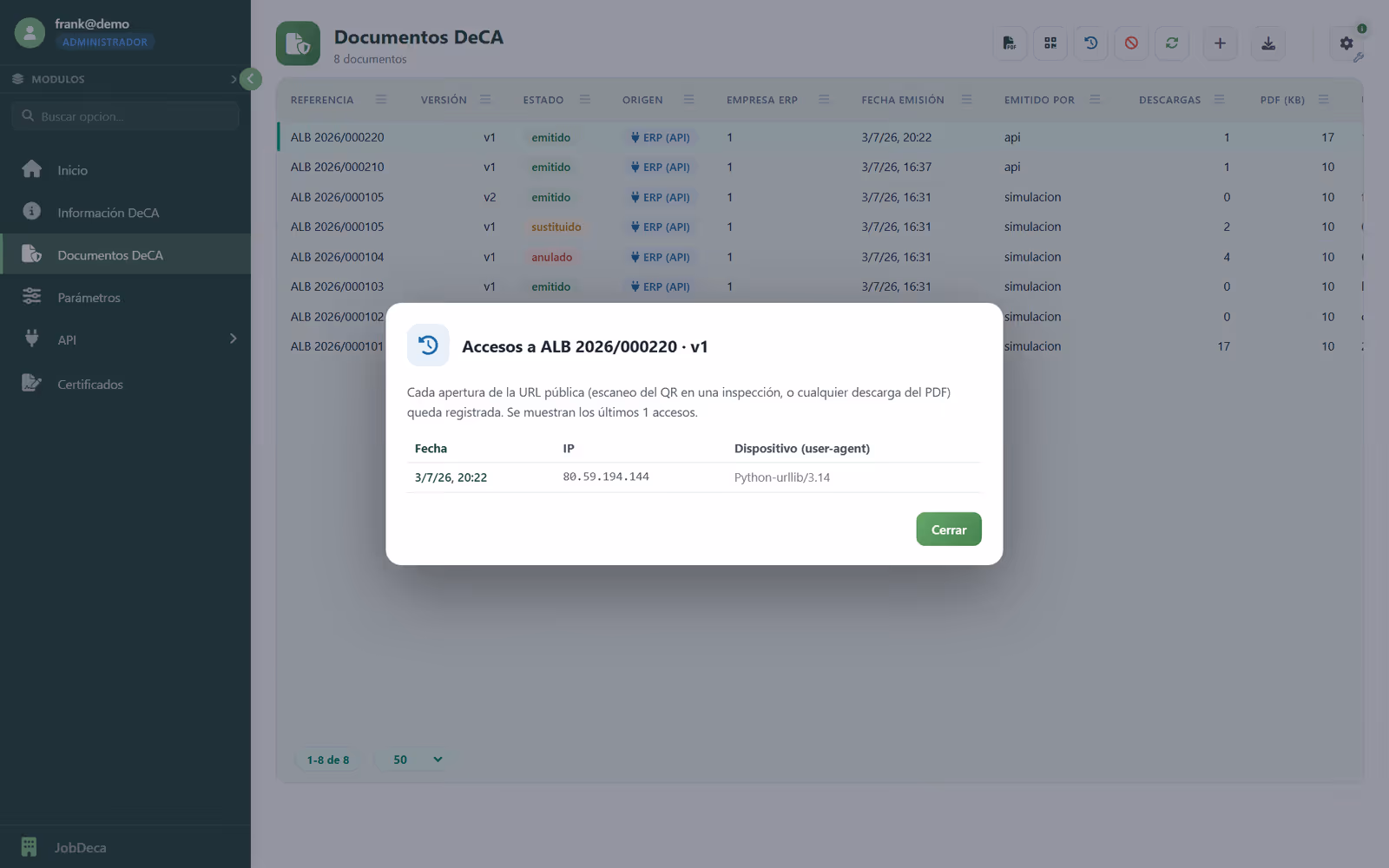Open the Estado column filter menu
This screenshot has height=868, width=1389.
[x=584, y=100]
